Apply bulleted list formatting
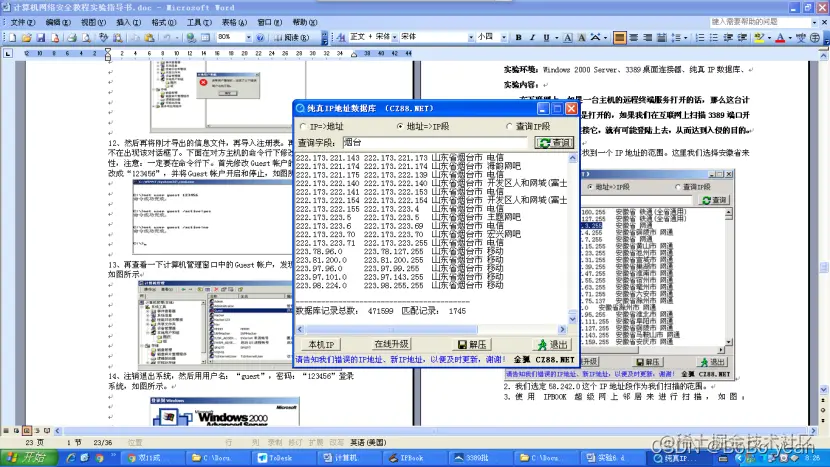 tap(714, 38)
